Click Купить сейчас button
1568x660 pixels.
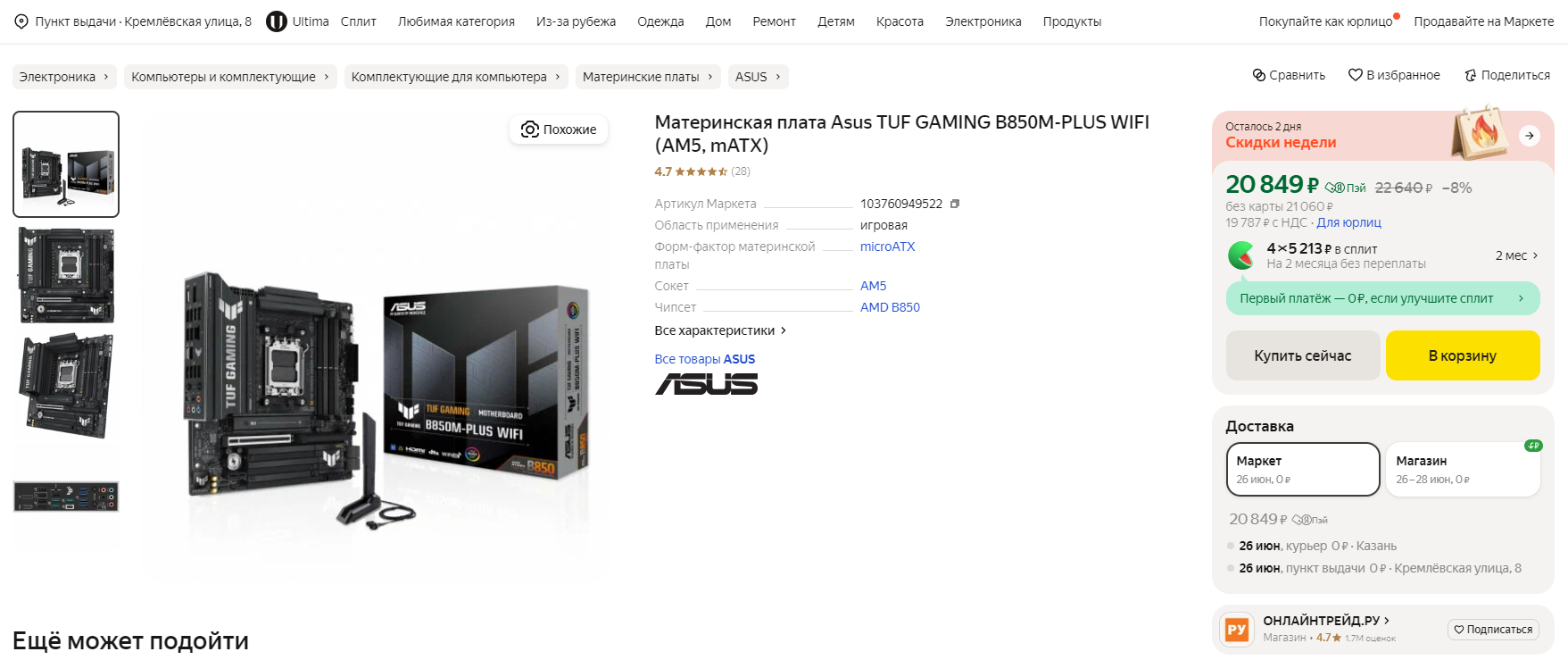tap(1303, 355)
